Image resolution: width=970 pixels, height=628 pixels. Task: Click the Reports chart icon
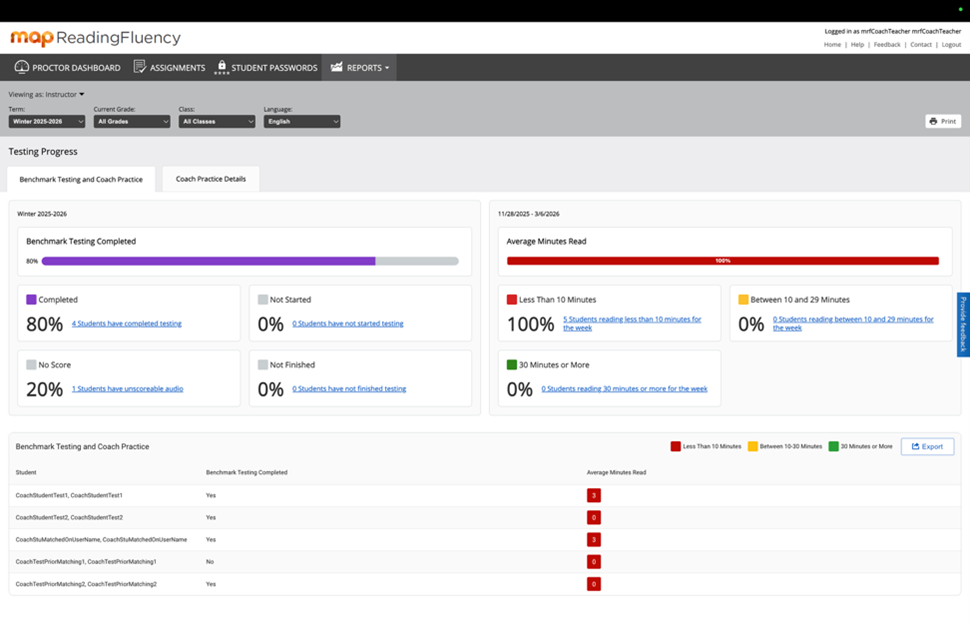pos(337,67)
